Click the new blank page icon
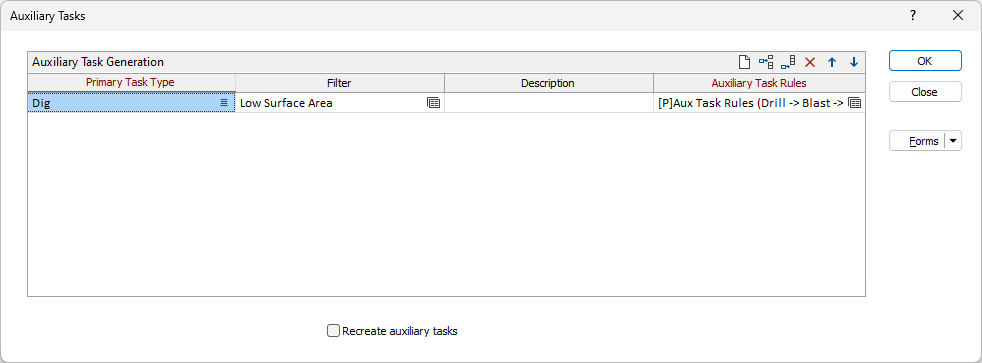 click(x=744, y=62)
